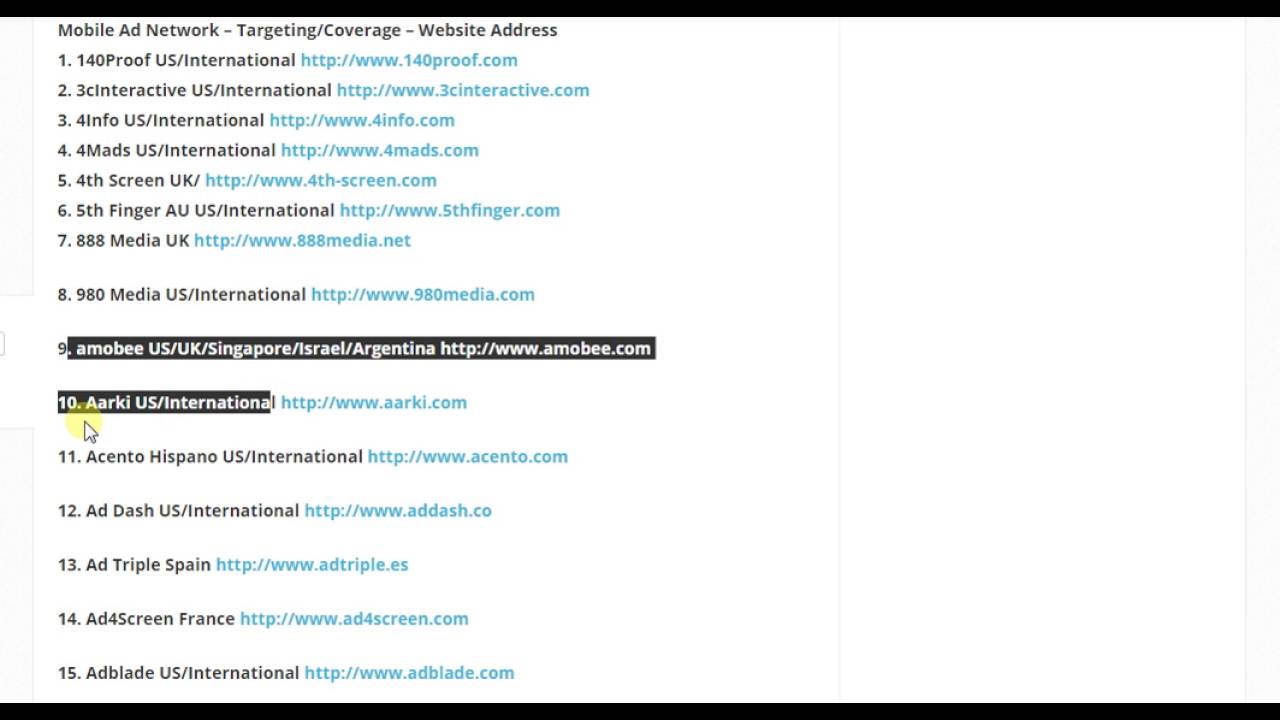
Task: Open the 4th-screen.com link
Action: (321, 180)
